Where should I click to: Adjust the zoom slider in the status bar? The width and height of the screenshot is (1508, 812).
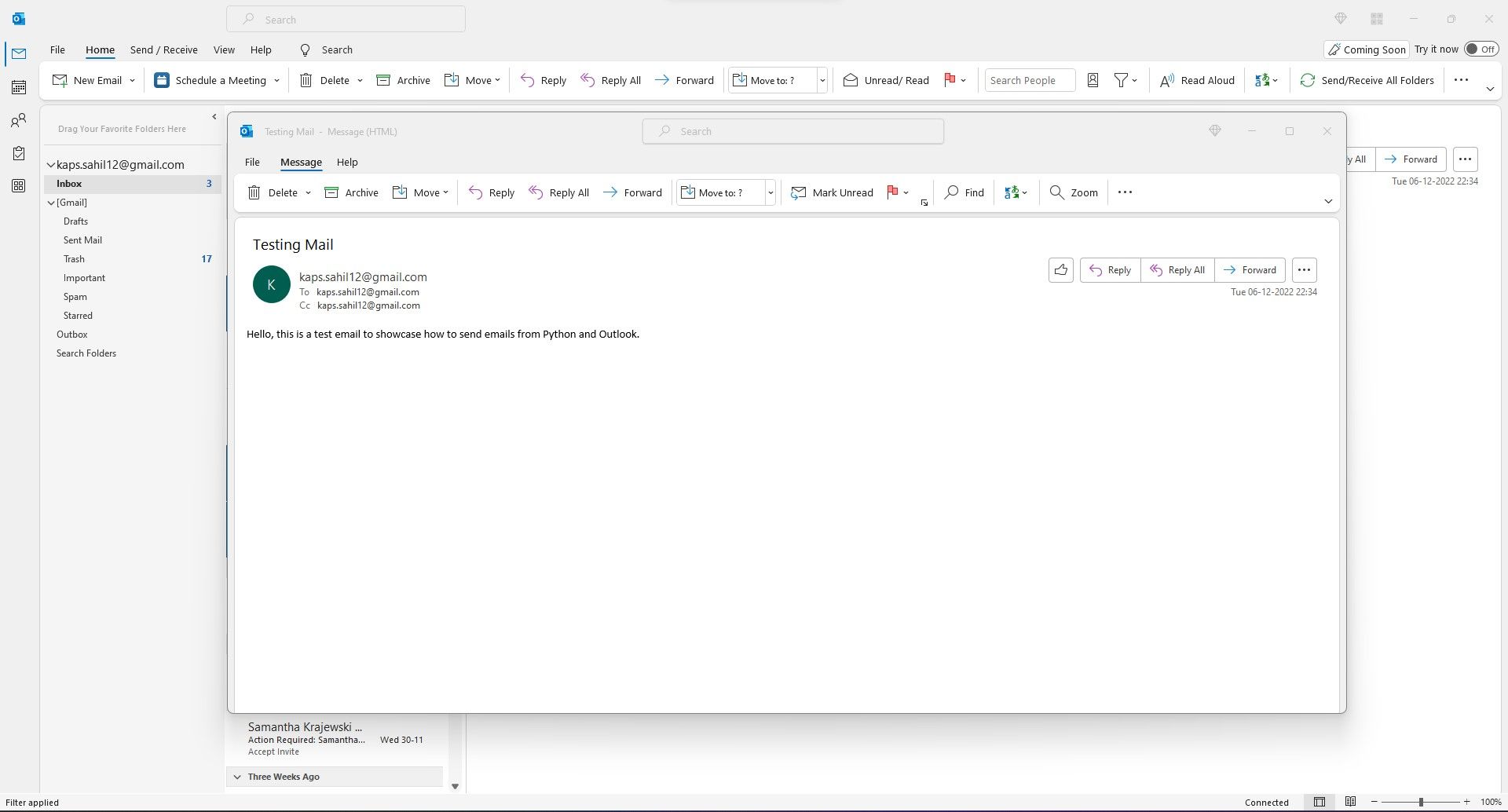click(1422, 802)
